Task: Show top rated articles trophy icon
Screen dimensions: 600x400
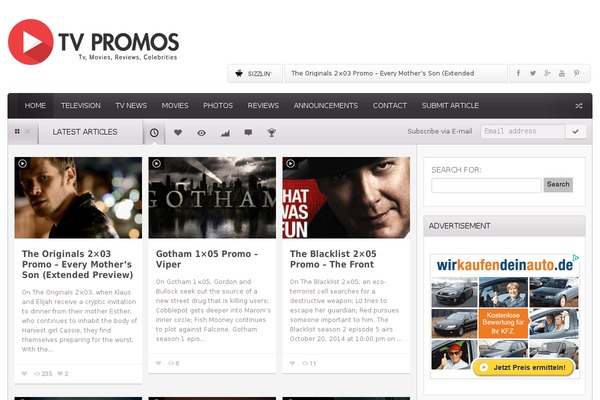Action: [271, 132]
